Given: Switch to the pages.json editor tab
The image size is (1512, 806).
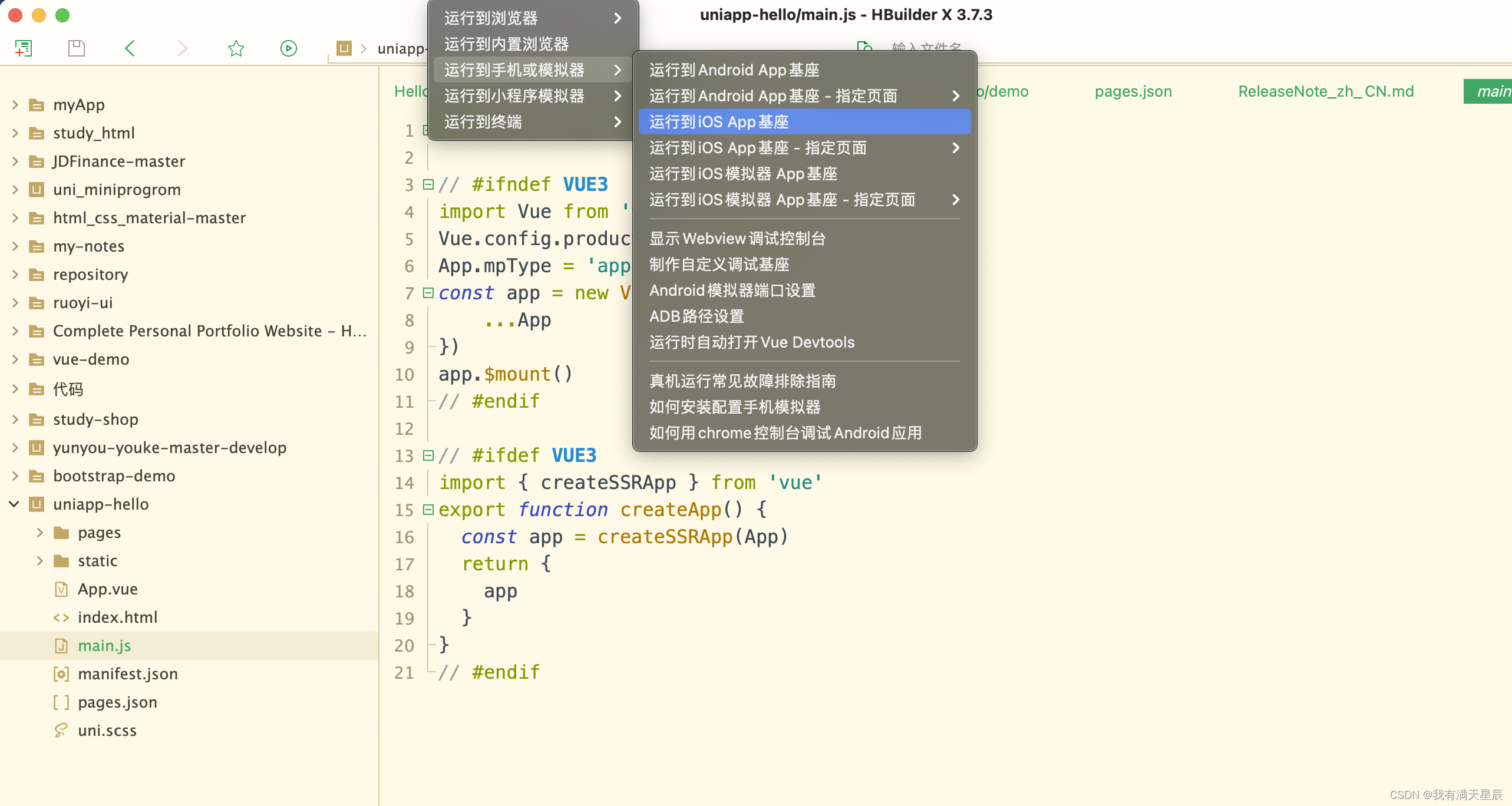Looking at the screenshot, I should [1133, 91].
